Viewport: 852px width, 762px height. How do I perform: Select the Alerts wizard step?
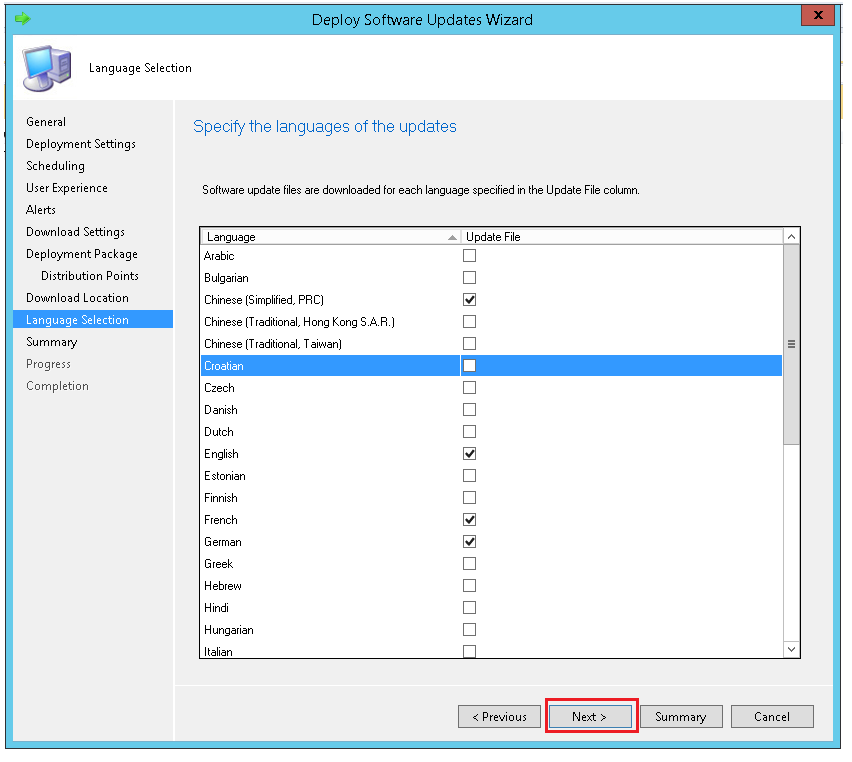(x=40, y=209)
